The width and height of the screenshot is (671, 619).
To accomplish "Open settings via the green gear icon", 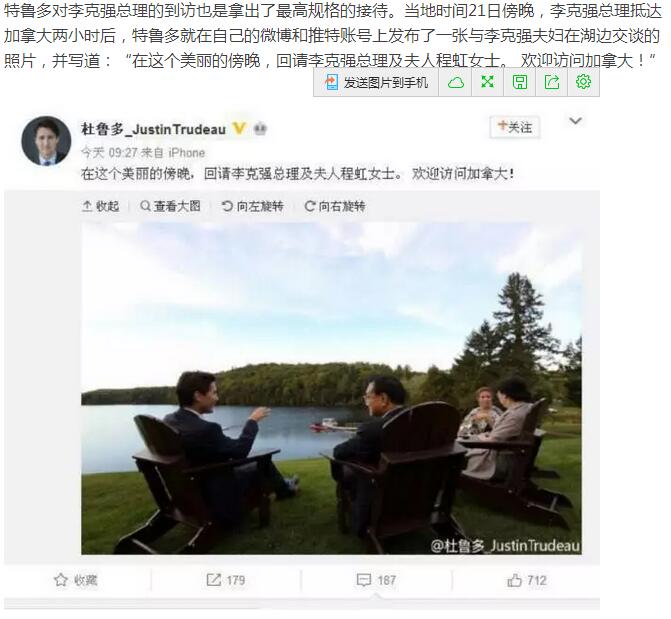I will [x=583, y=82].
